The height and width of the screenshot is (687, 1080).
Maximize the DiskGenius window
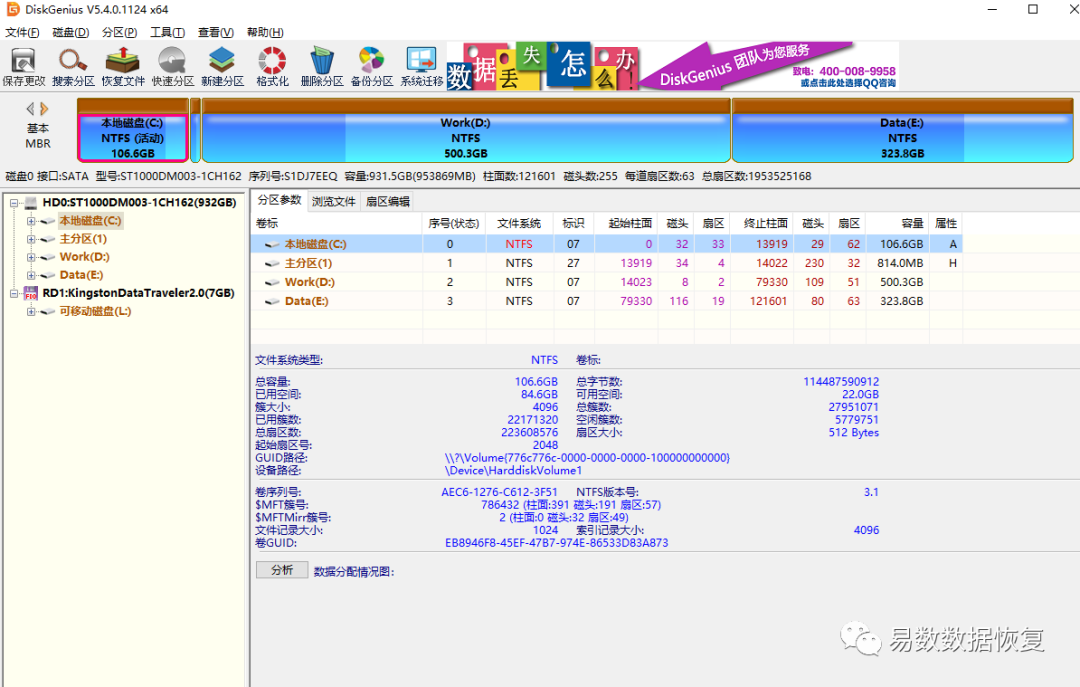[1032, 9]
